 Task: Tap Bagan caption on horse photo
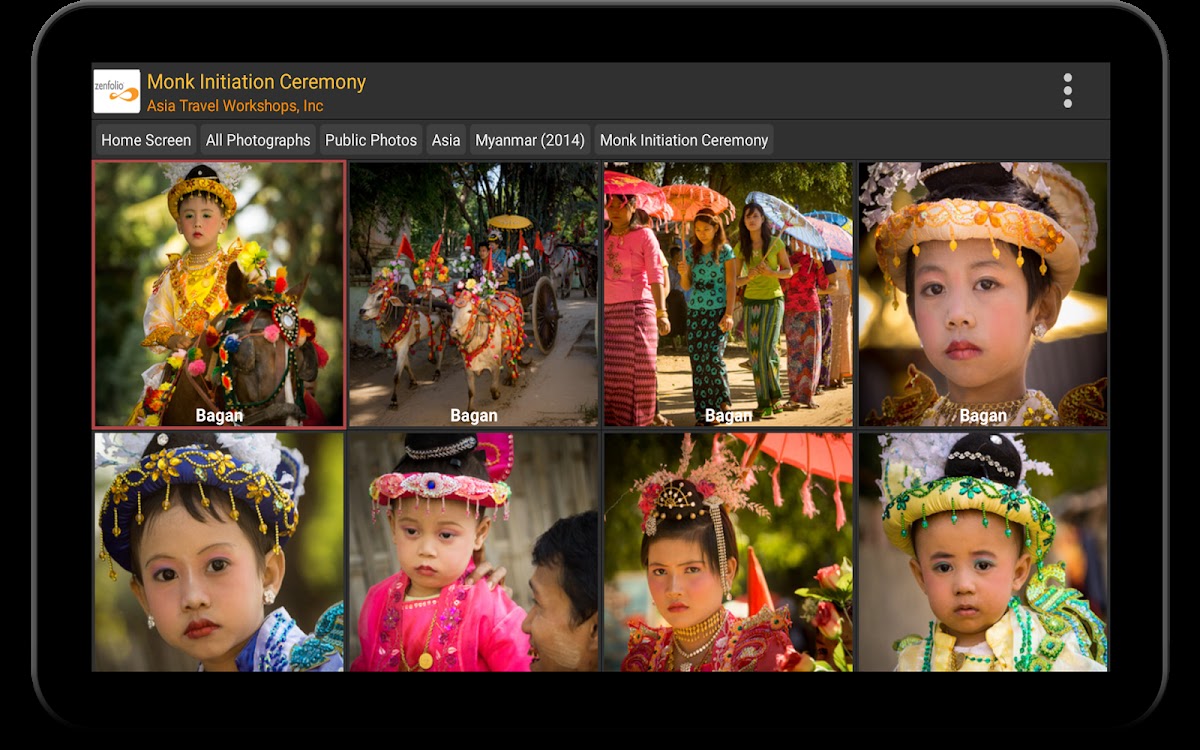219,416
